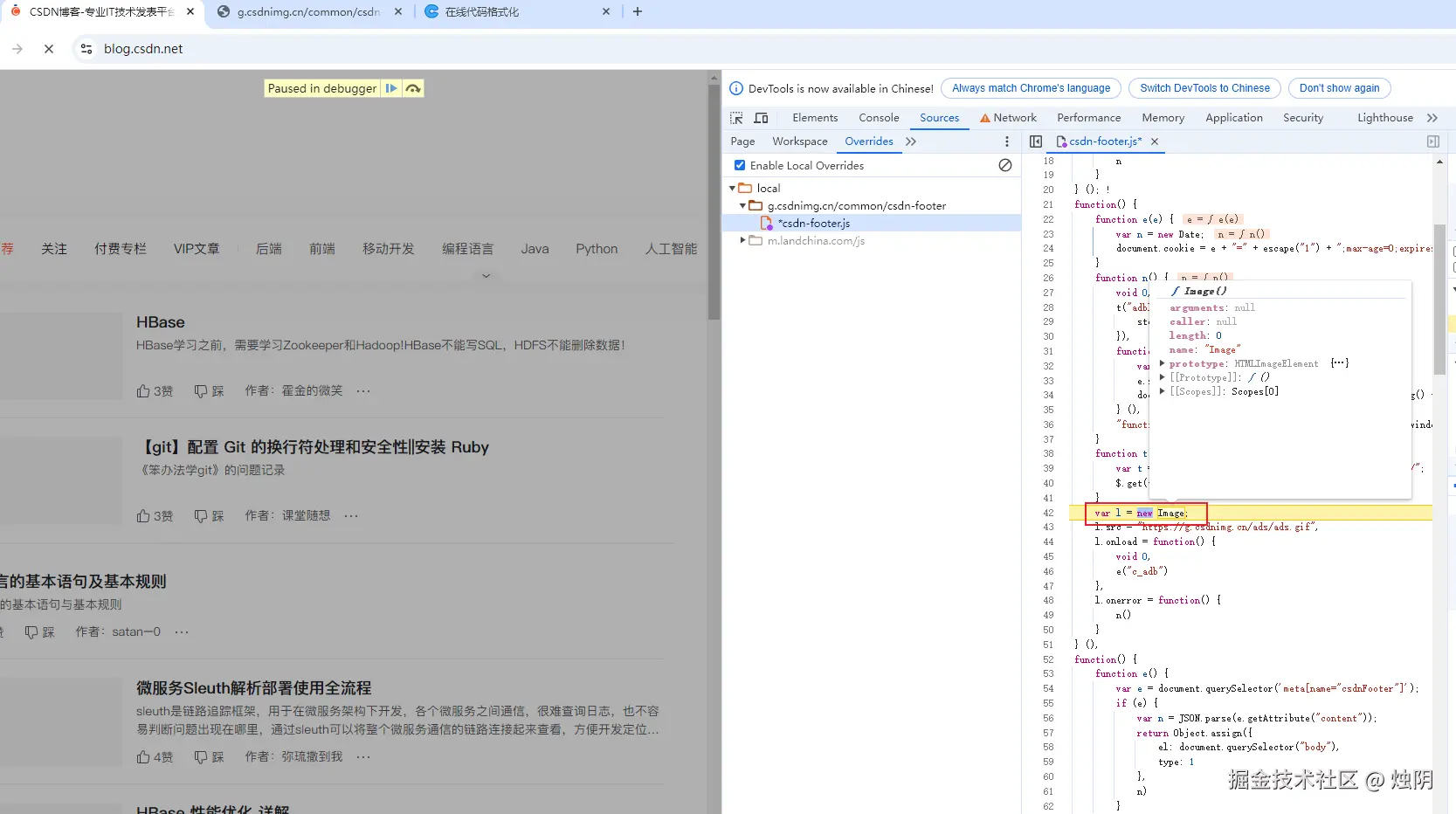Open more options for the 弥琉撒到我 article
Viewport: 1456px width, 814px height.
363,757
